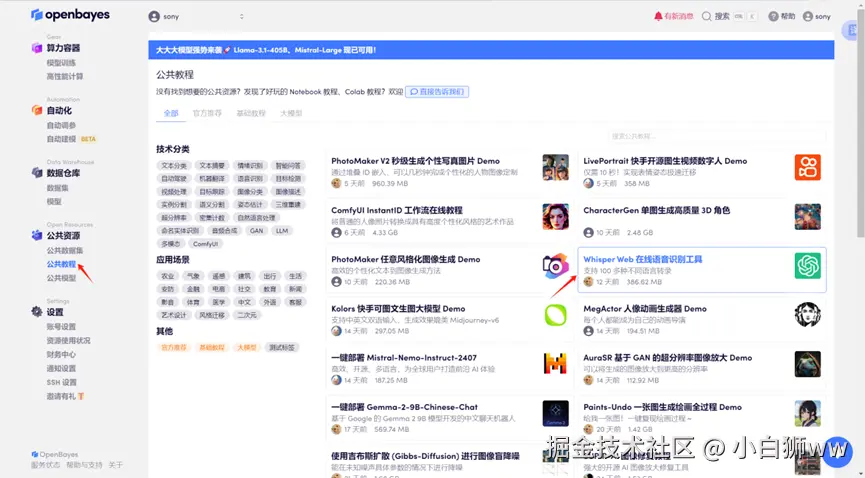Click the 算力容器 cube icon
865x478 pixels.
[x=37, y=48]
